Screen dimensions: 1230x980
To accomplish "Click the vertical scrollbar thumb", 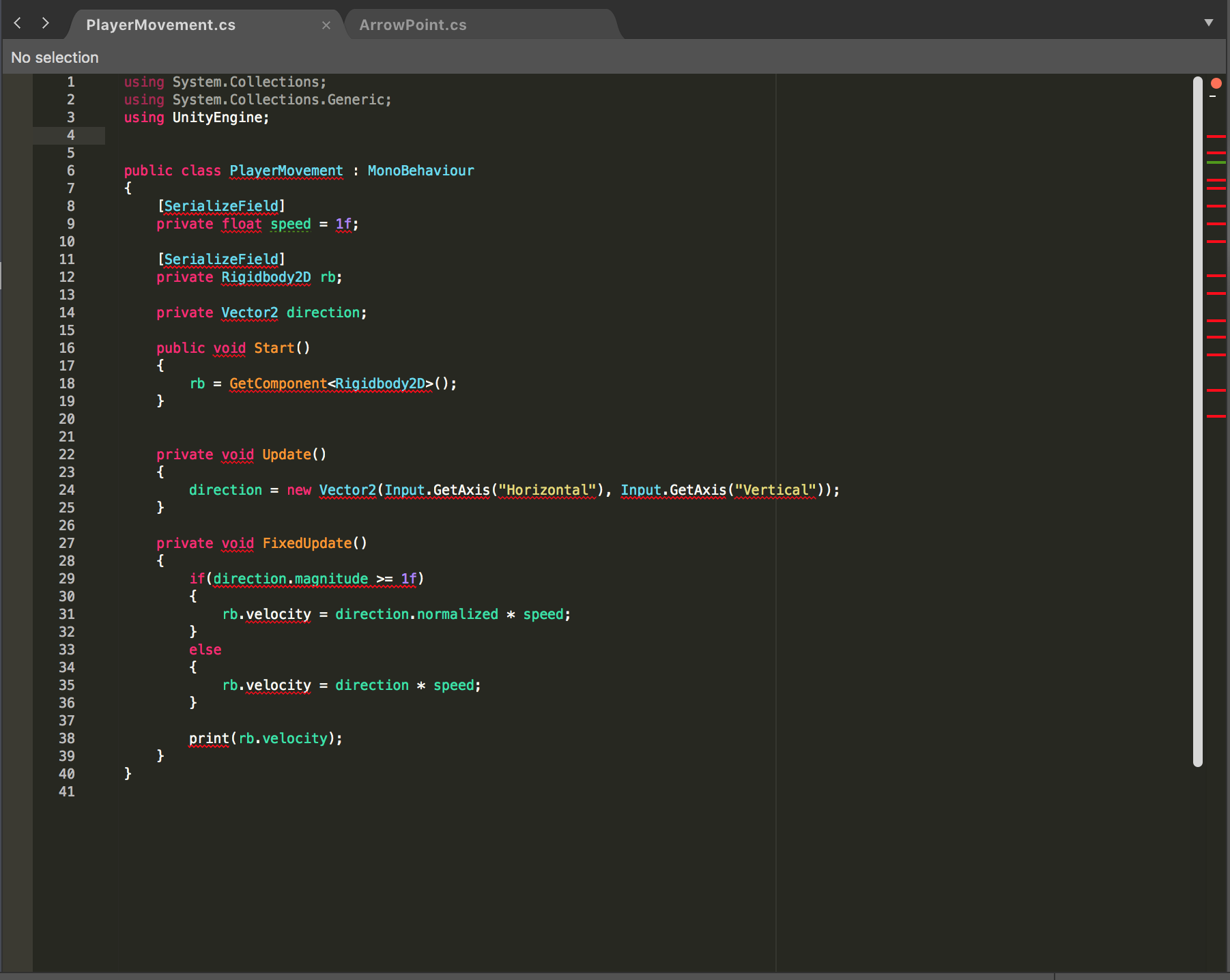I will coord(1197,420).
